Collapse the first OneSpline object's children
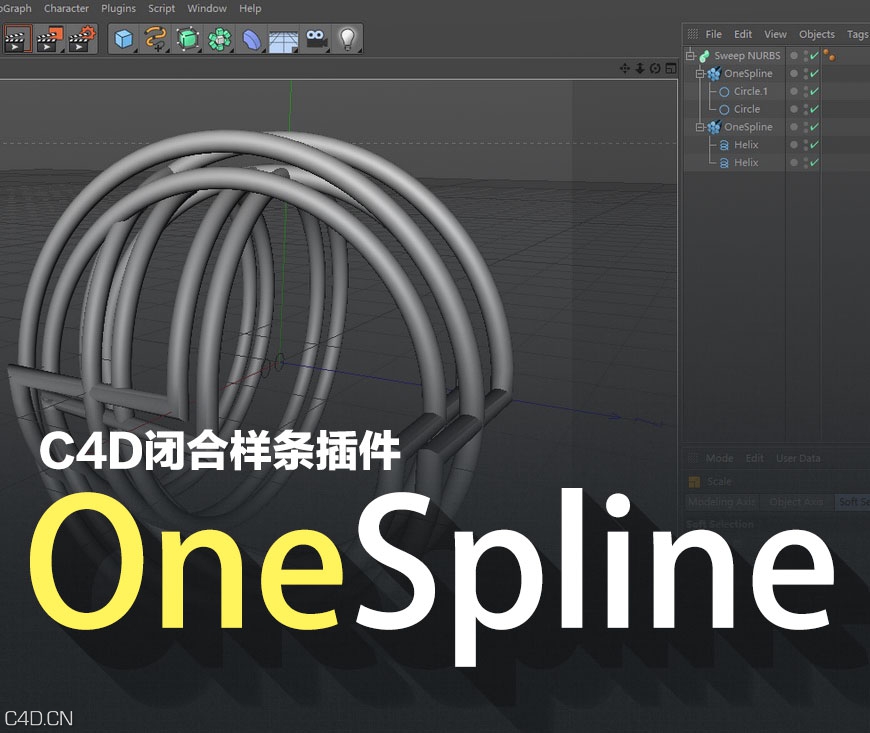This screenshot has width=870, height=733. (x=700, y=74)
